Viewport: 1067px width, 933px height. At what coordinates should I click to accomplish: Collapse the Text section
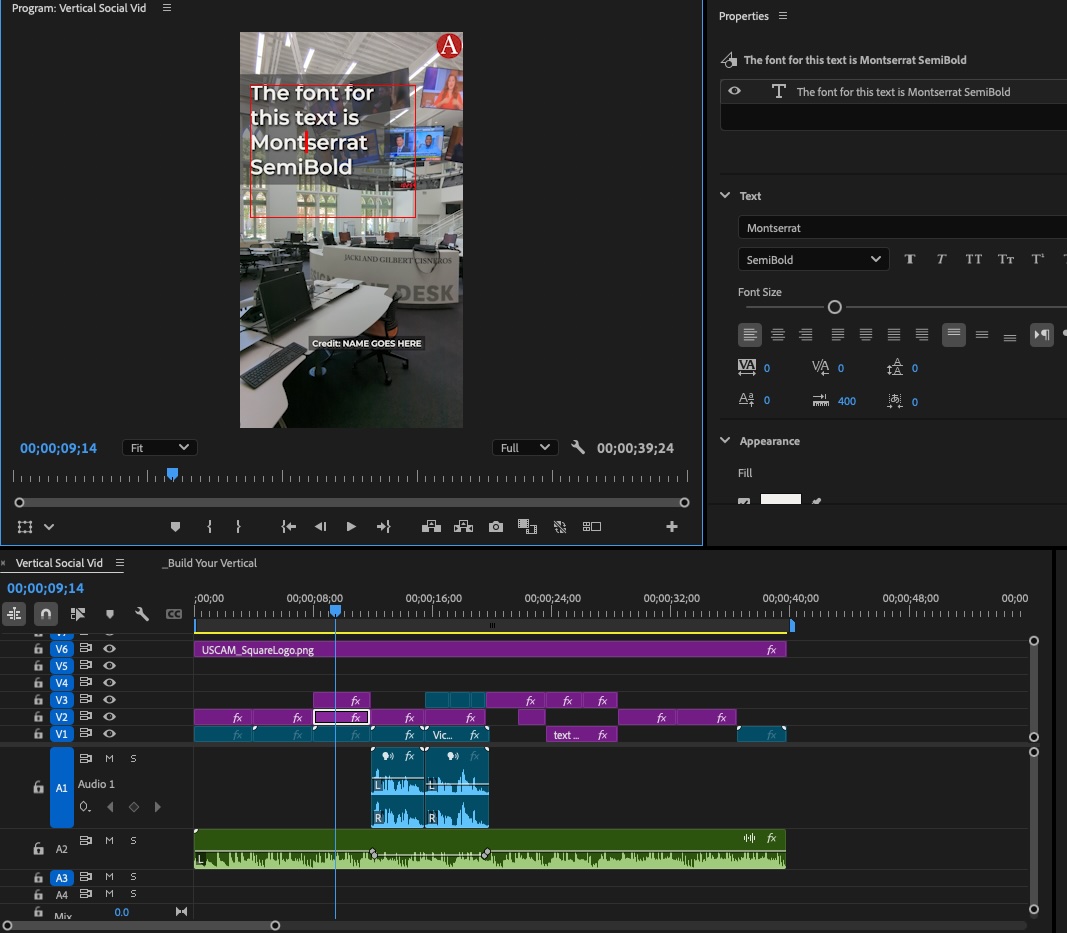(x=725, y=195)
